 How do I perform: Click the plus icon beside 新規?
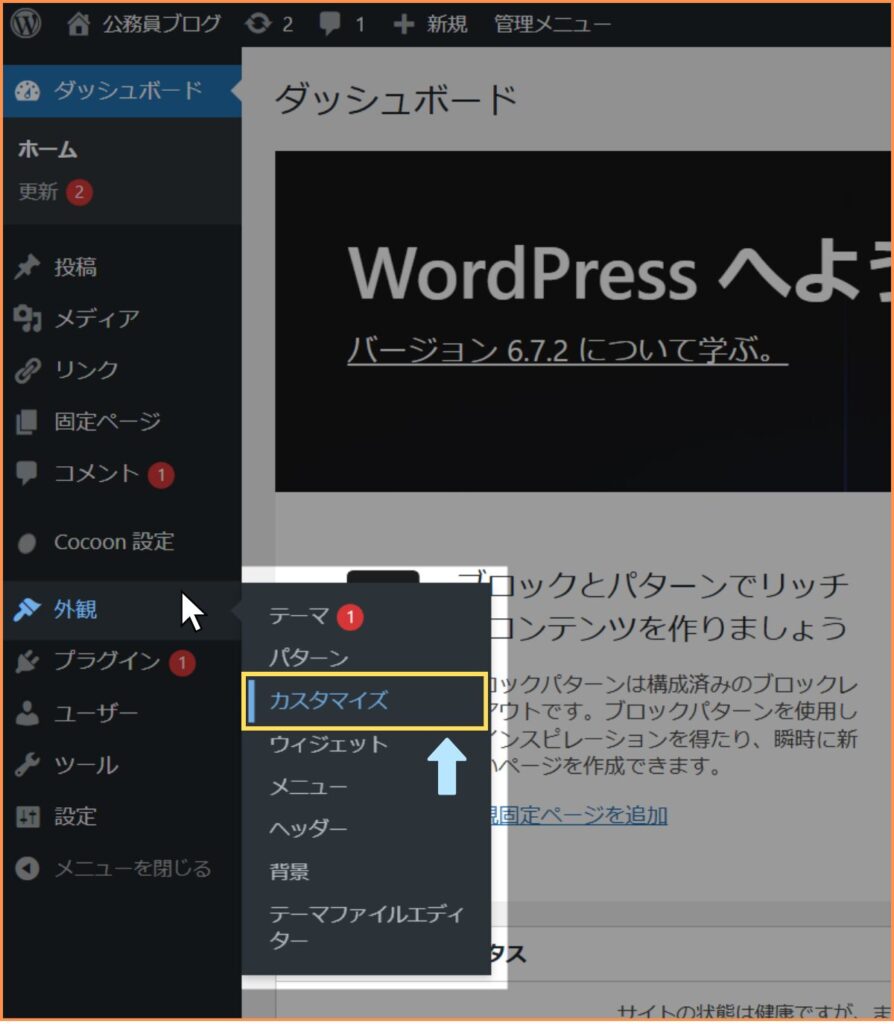click(x=404, y=25)
